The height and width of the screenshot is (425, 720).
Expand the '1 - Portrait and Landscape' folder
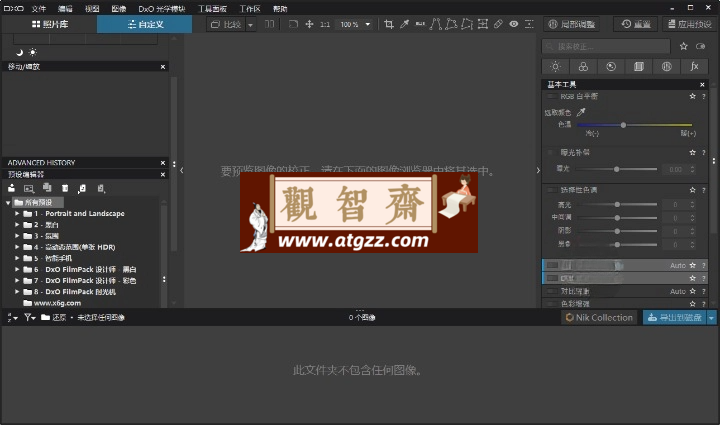click(17, 213)
